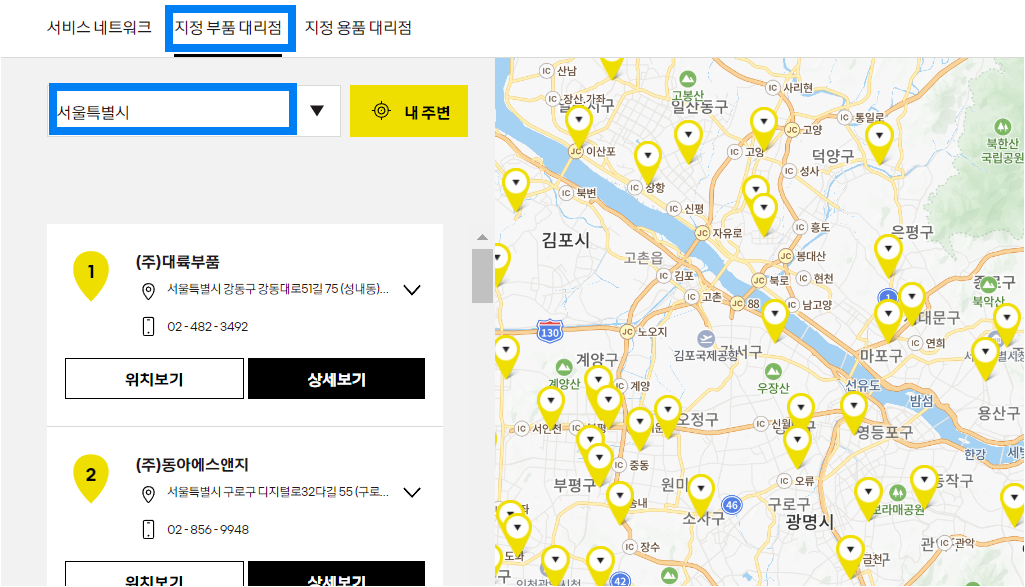Click 서울특별시 구로구 address text
1025x587 pixels.
278,492
